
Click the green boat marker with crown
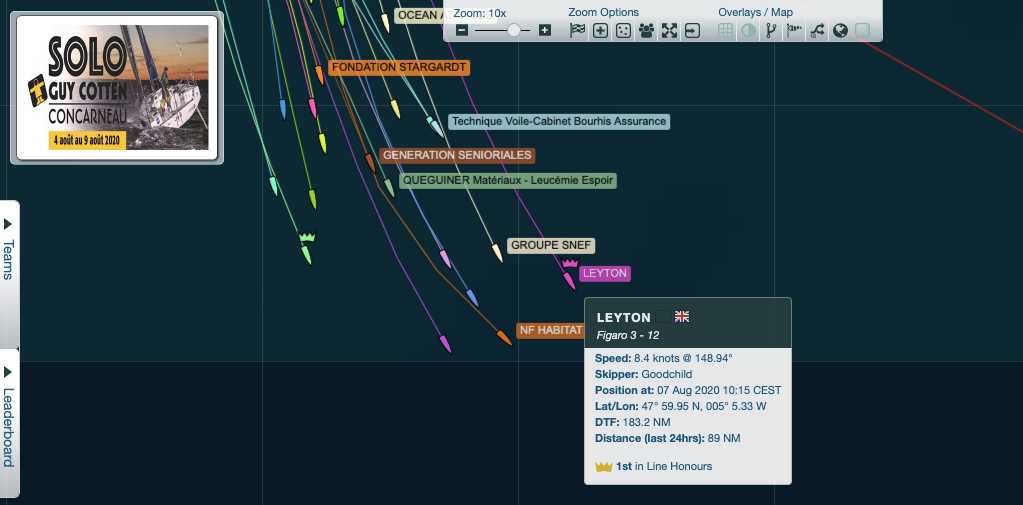click(306, 255)
